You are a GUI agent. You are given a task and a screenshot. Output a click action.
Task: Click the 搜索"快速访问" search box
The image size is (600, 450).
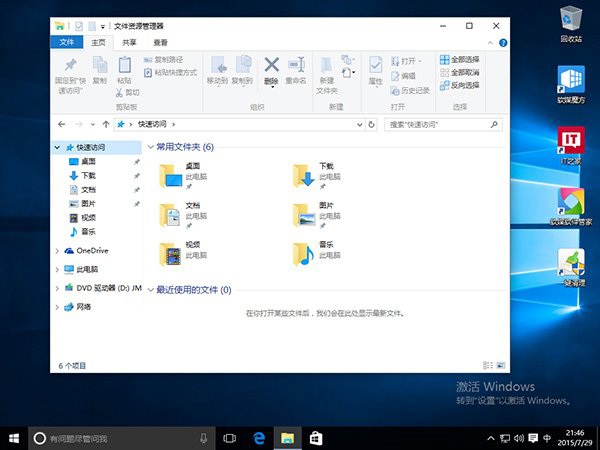440,124
